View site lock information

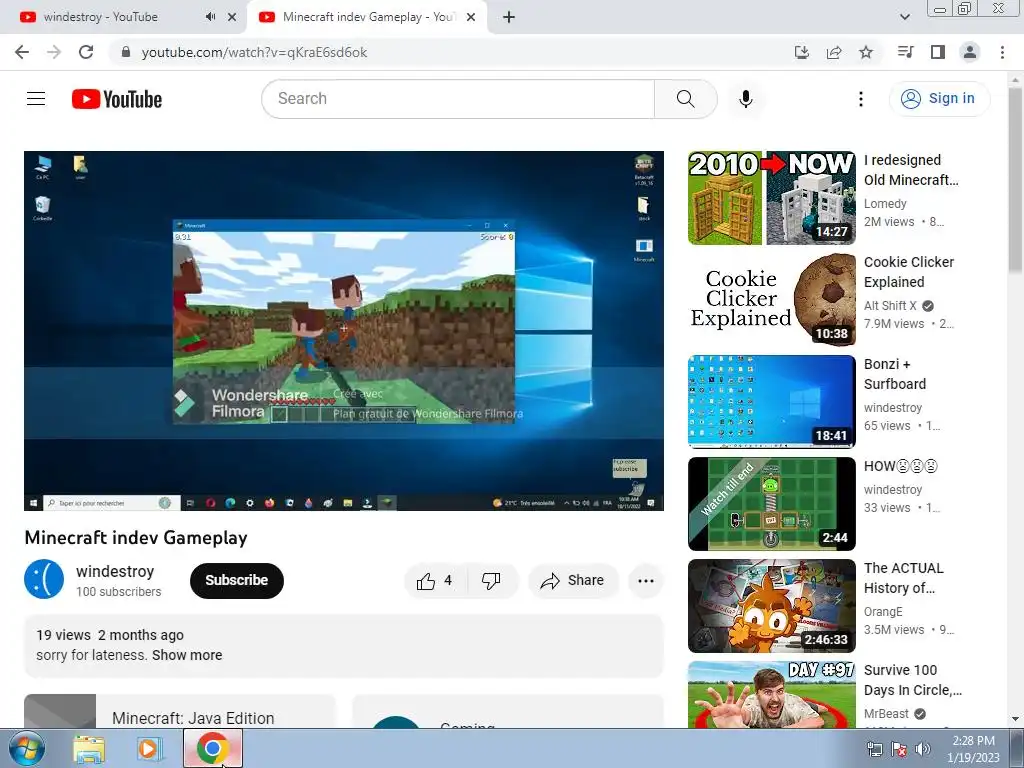126,52
